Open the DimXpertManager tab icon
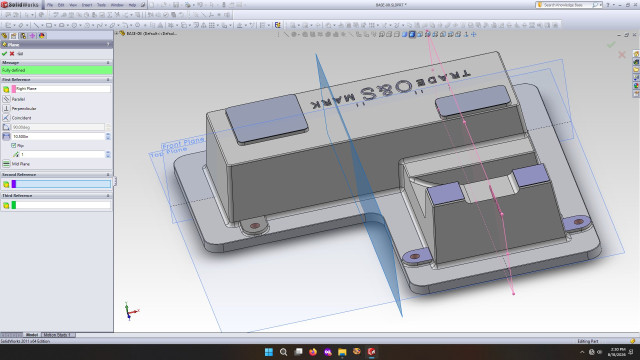The width and height of the screenshot is (640, 360). (x=32, y=36)
